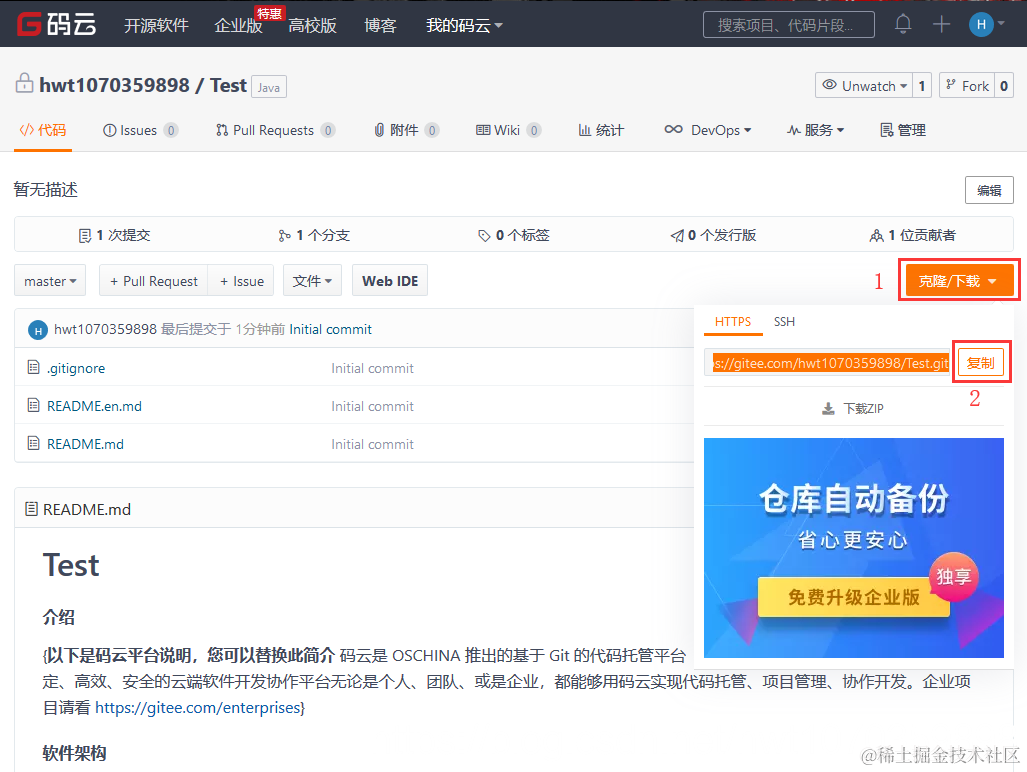
Task: Expand the Unwatch dropdown
Action: tap(863, 86)
